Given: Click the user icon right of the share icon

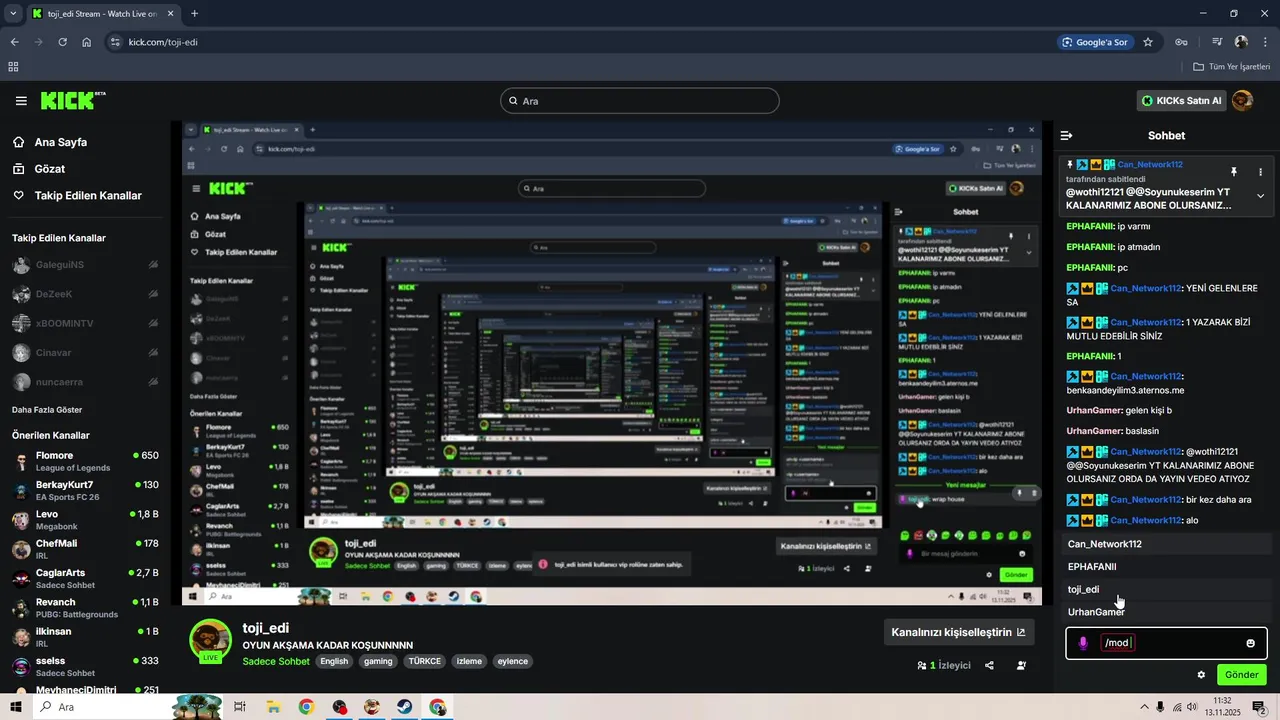Looking at the screenshot, I should [x=1021, y=665].
